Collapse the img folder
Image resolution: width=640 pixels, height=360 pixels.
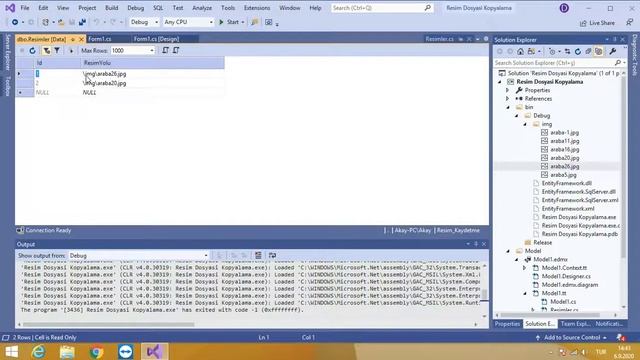[x=525, y=124]
